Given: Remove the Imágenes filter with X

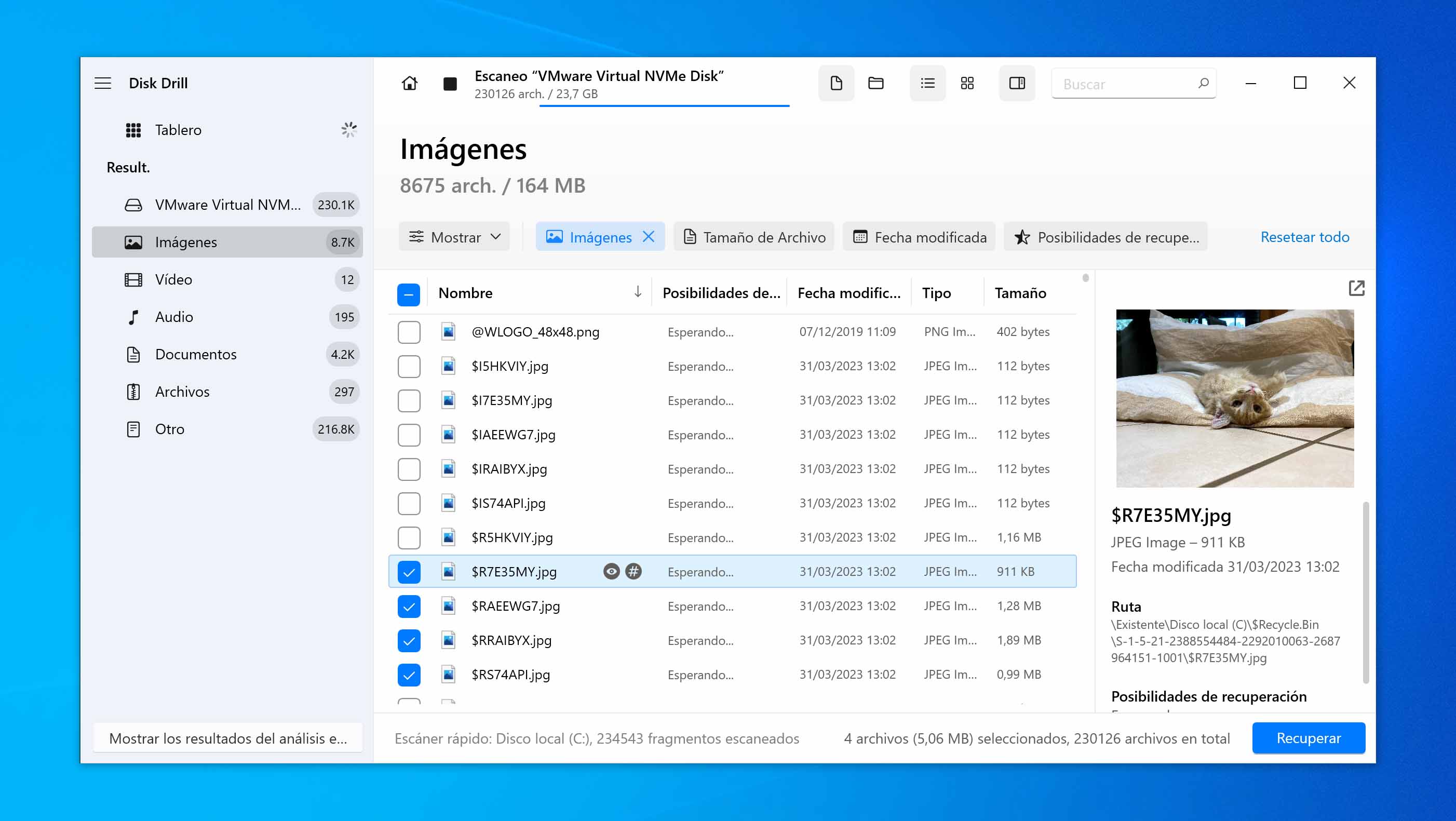Looking at the screenshot, I should pyautogui.click(x=649, y=237).
